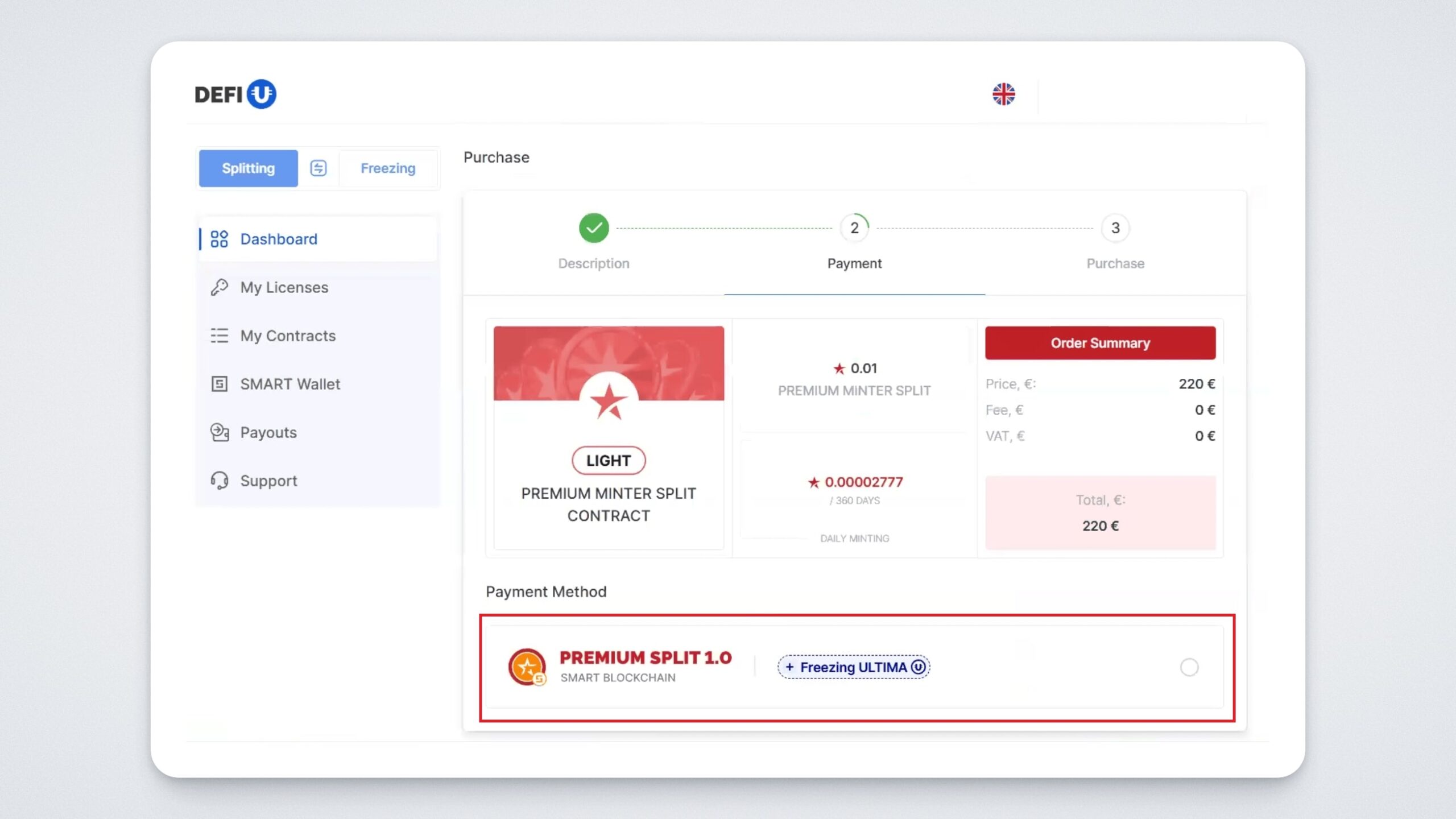The width and height of the screenshot is (1456, 819).
Task: Select the Premium Split 1.0 radio button
Action: (1189, 667)
